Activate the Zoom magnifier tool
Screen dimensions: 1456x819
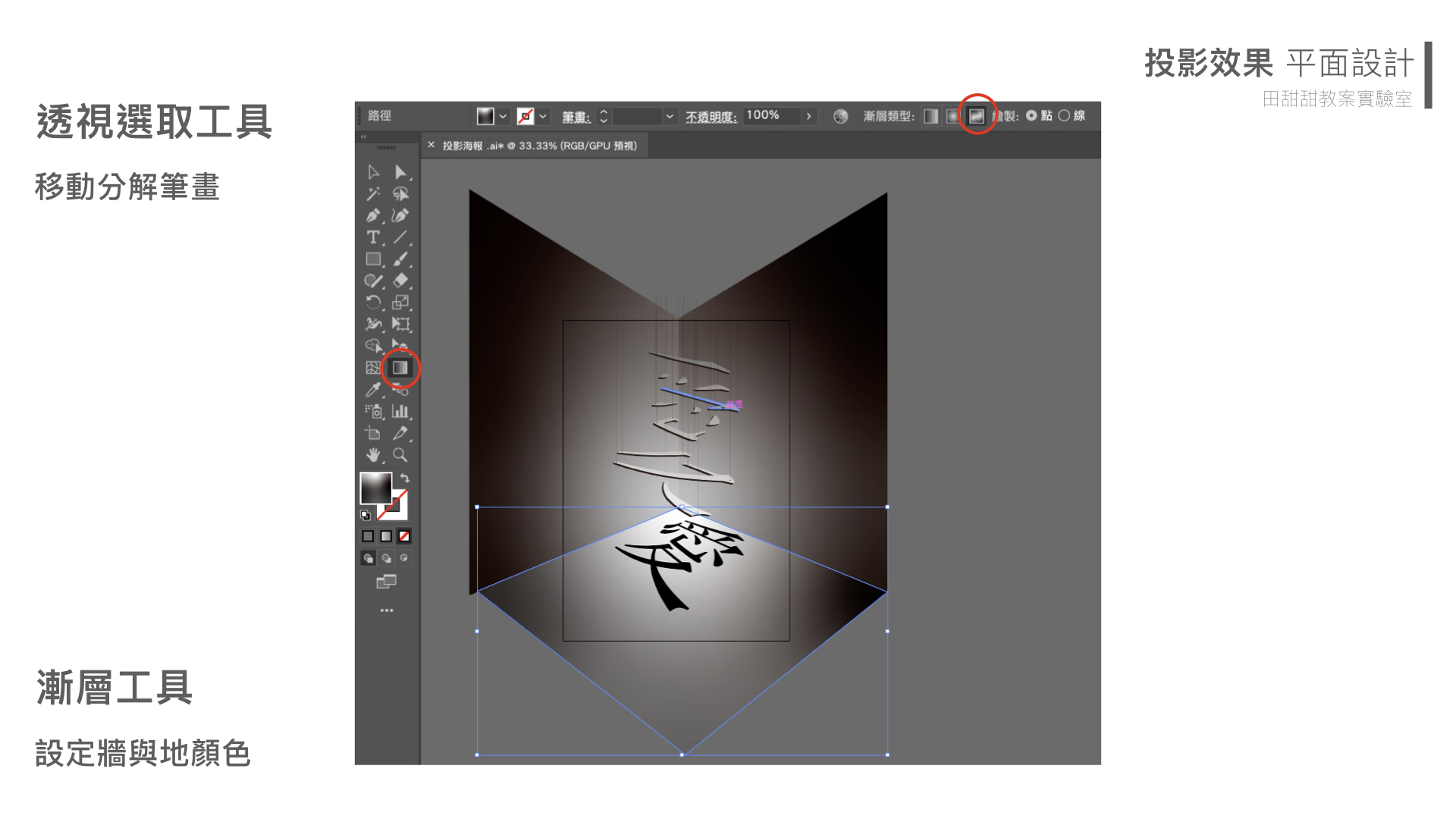coord(400,455)
